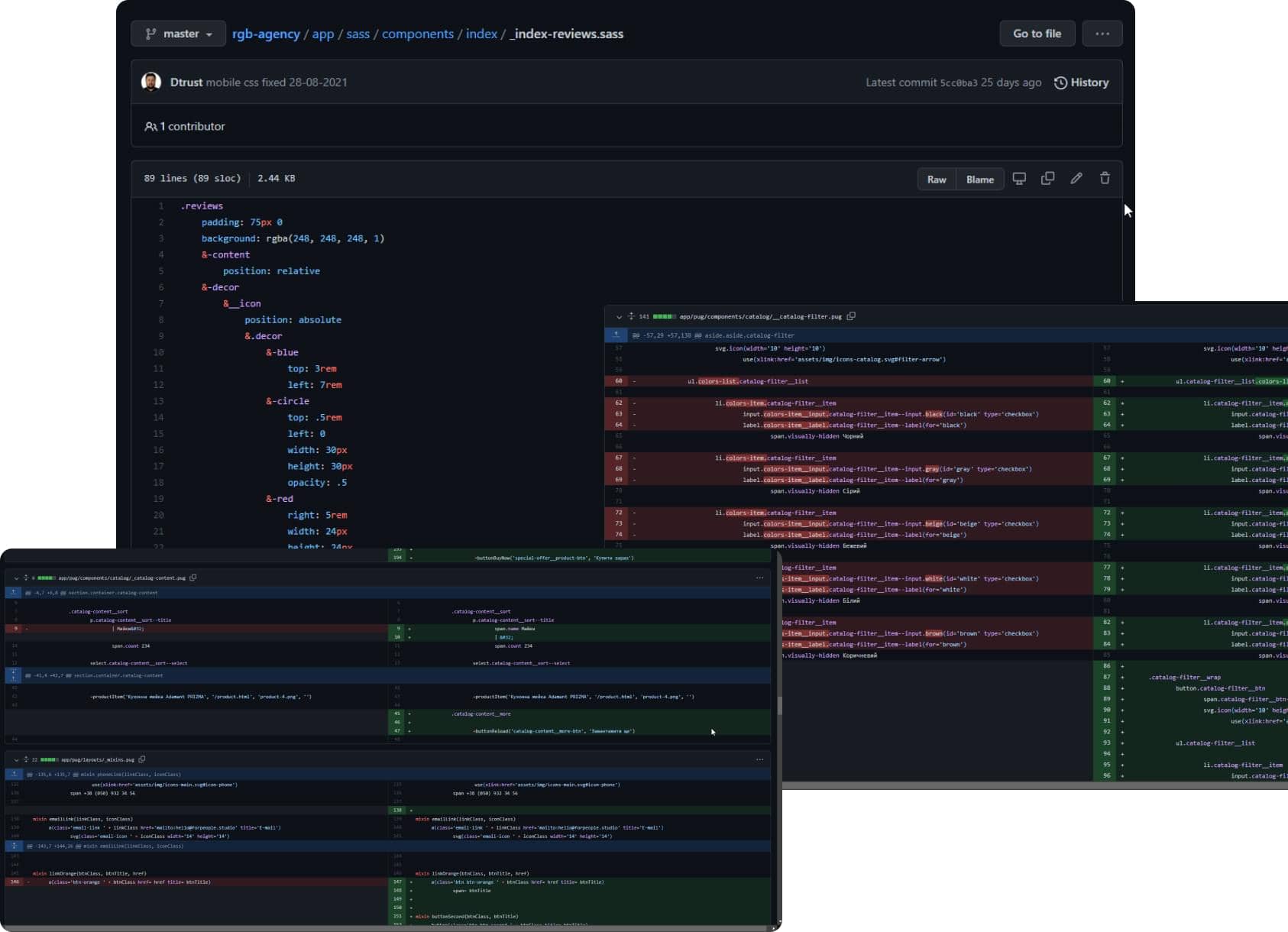Copy path of _catalog-content.pug
The height and width of the screenshot is (932, 1288).
[x=193, y=578]
